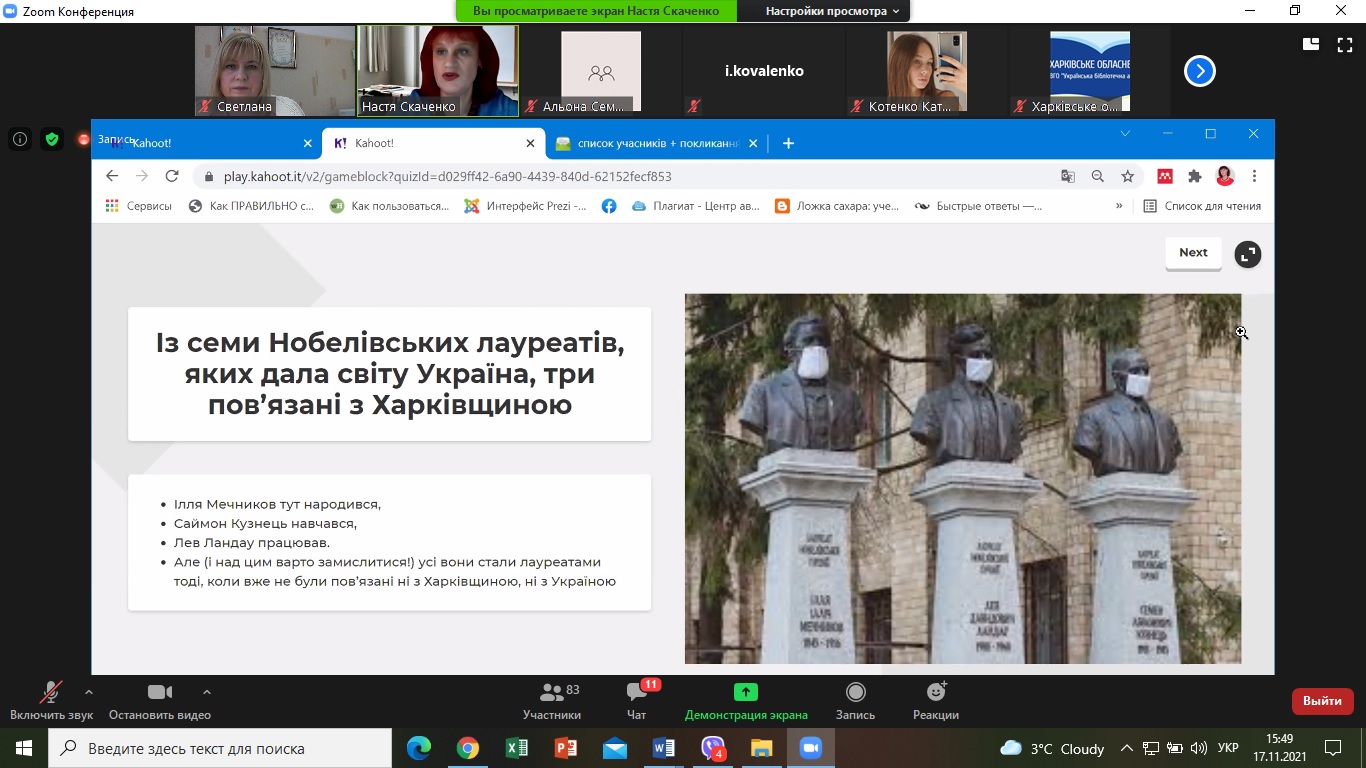1366x768 pixels.
Task: Open the Zoom reactions menu
Action: pos(935,701)
